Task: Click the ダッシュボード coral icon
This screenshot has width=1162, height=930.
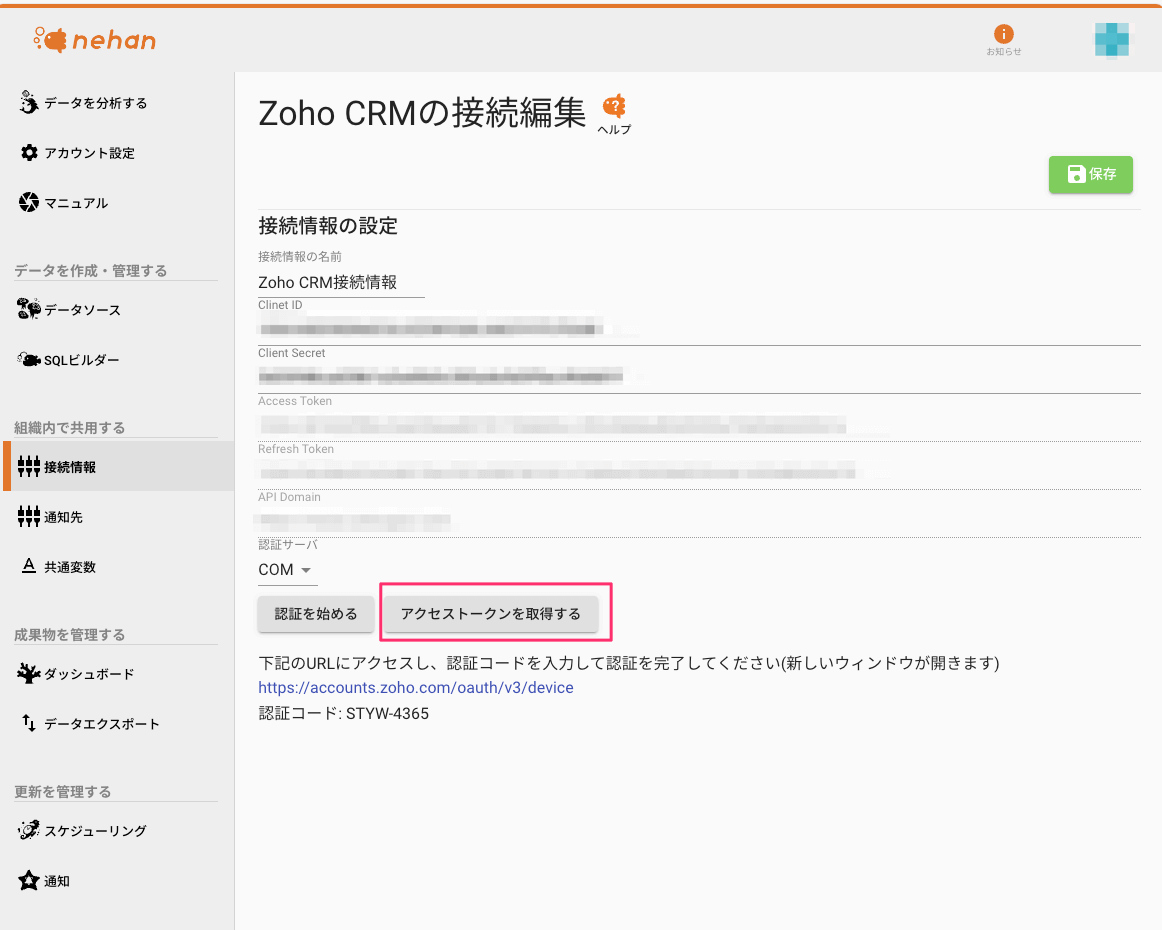Action: 29,674
